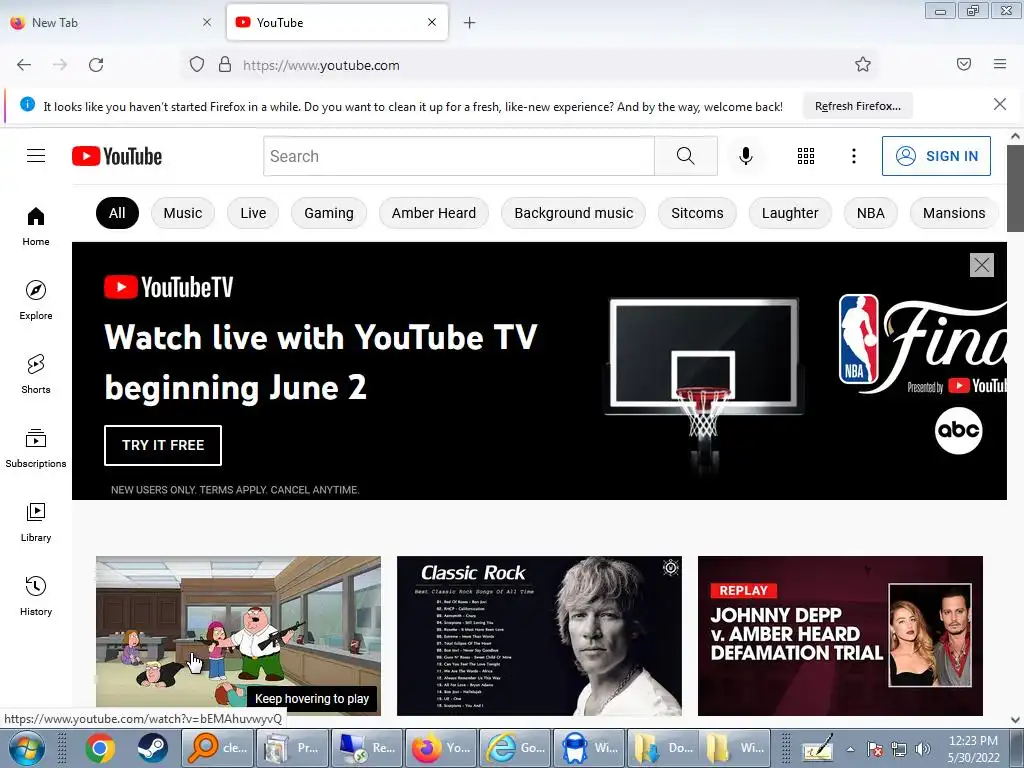Filter by Music chip
Screen dimensions: 1024x768
(x=183, y=213)
